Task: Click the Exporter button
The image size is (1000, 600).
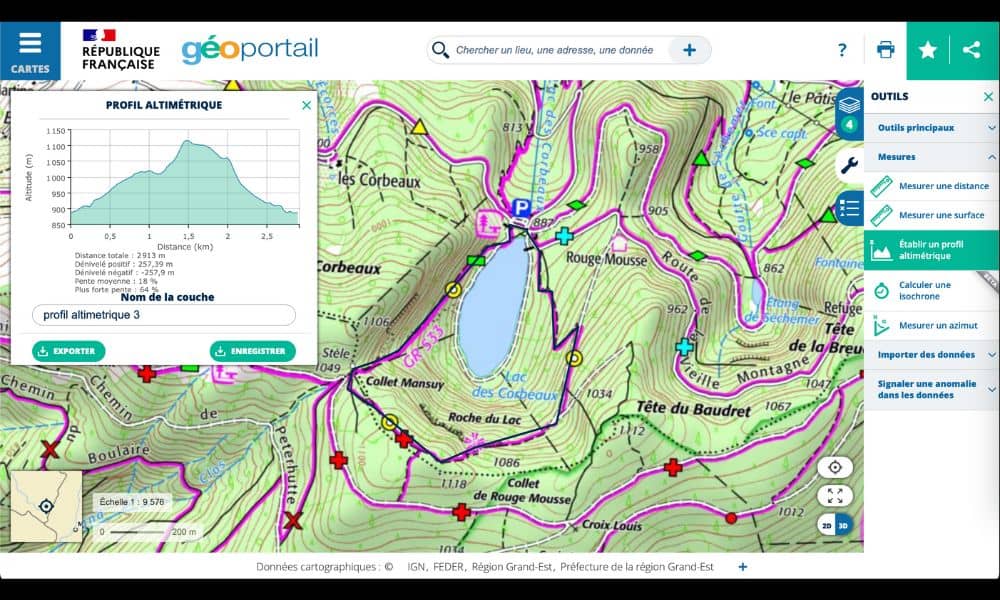Action: tap(68, 351)
